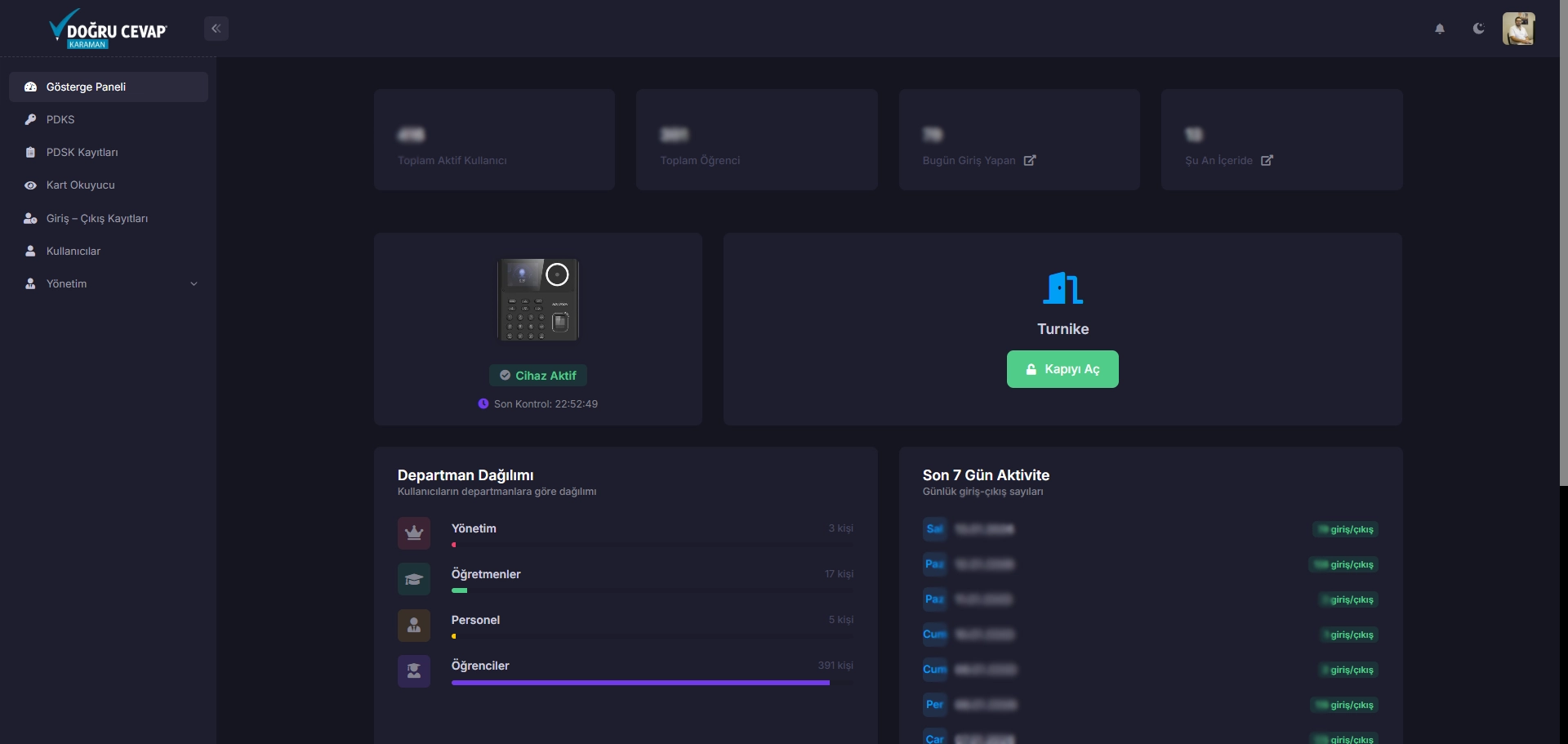
Task: Click the Öğretmenler graduation cap icon
Action: coord(414,579)
